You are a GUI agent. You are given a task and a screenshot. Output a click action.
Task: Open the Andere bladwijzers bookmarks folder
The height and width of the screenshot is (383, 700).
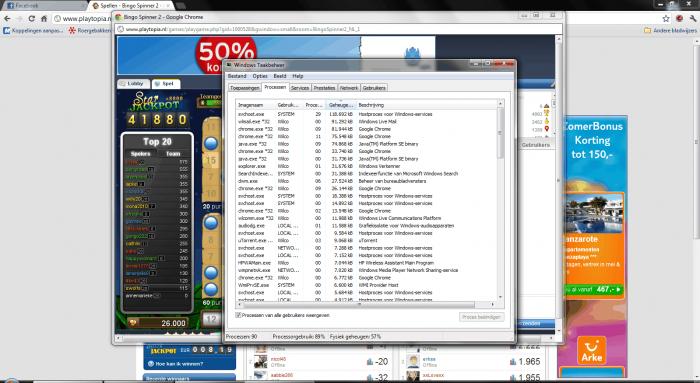click(x=670, y=31)
